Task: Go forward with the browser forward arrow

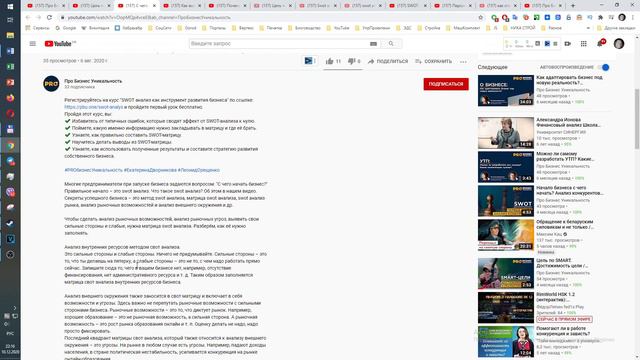Action: point(38,18)
